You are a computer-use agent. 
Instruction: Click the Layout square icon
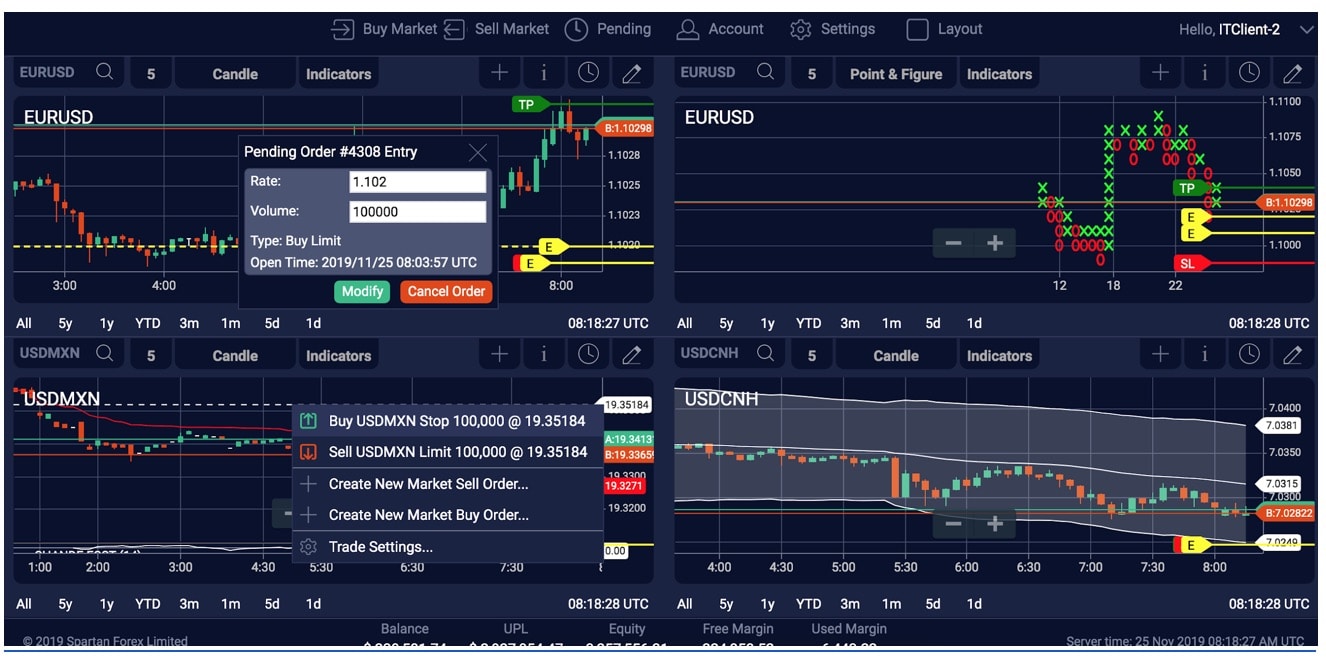pos(917,29)
